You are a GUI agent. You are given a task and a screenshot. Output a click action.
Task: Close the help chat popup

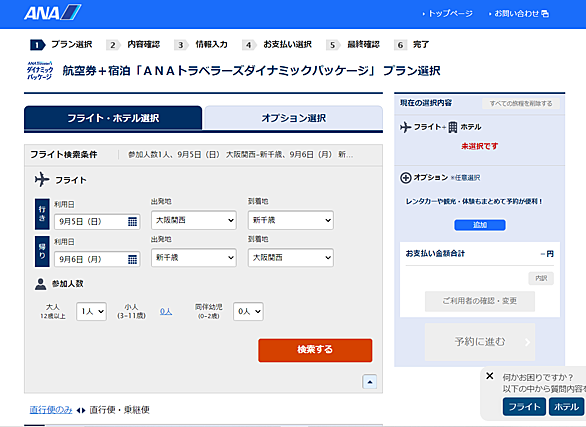(490, 376)
